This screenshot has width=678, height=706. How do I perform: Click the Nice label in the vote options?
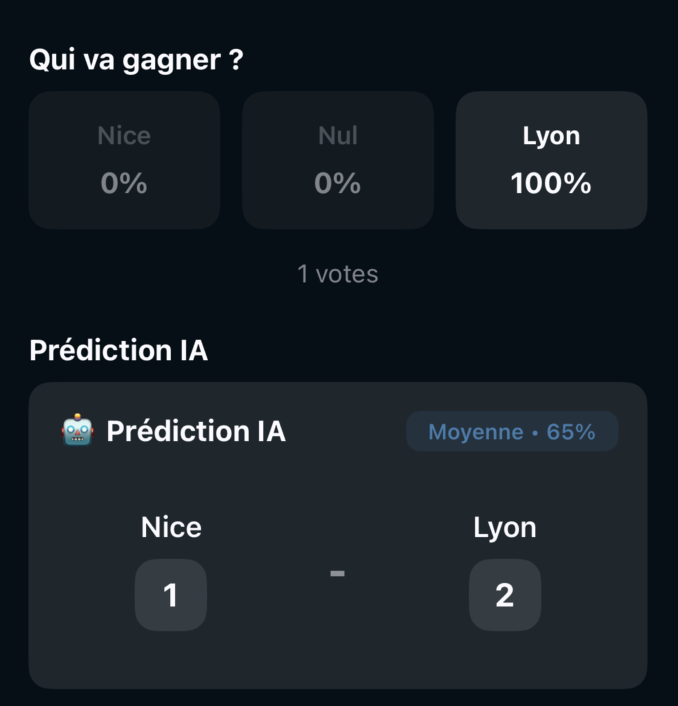(x=124, y=136)
